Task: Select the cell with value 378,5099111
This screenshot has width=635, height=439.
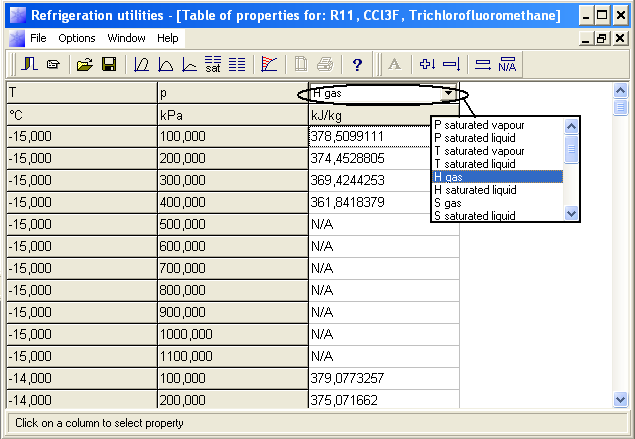Action: pyautogui.click(x=370, y=136)
